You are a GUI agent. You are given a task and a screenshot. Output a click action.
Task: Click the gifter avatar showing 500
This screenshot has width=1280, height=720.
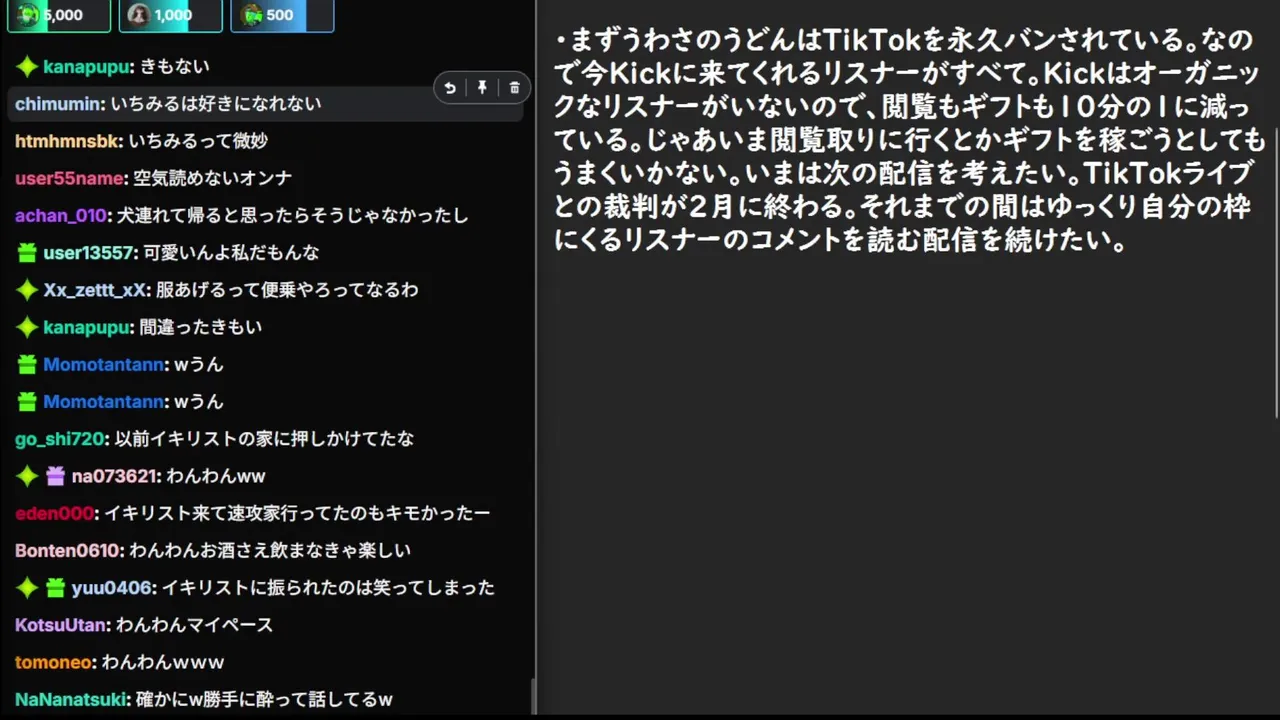[252, 15]
